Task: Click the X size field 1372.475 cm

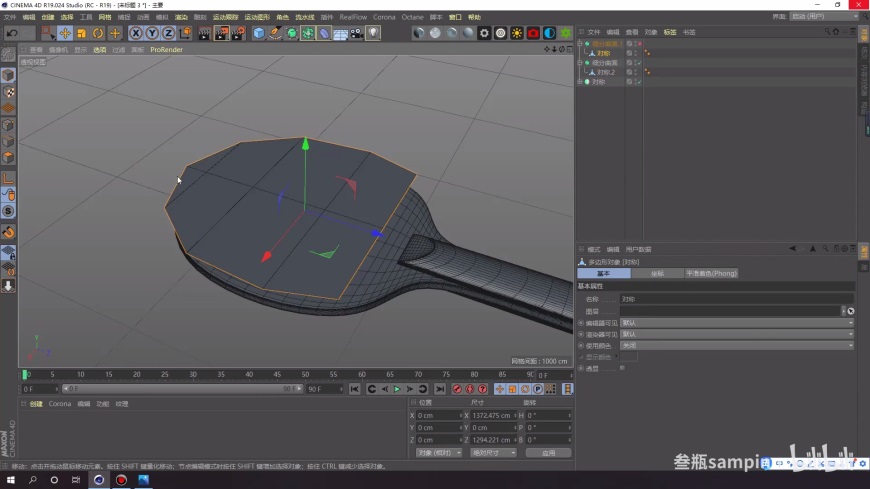Action: pyautogui.click(x=492, y=416)
